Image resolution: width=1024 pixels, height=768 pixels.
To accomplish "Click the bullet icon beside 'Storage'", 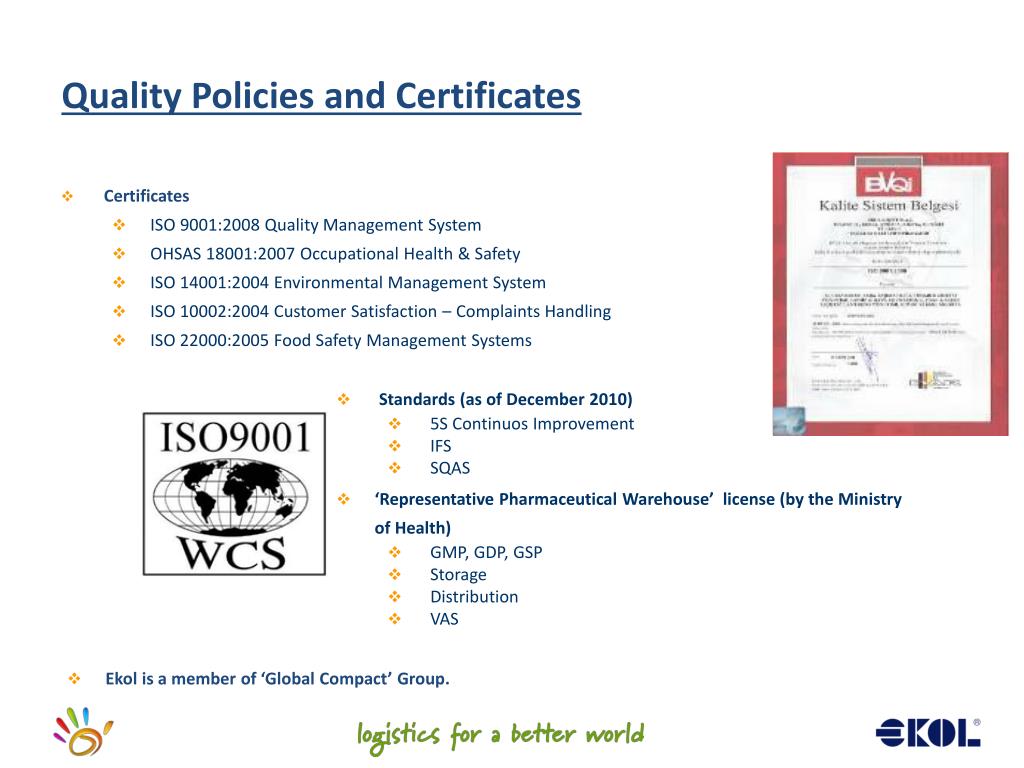I will point(395,575).
